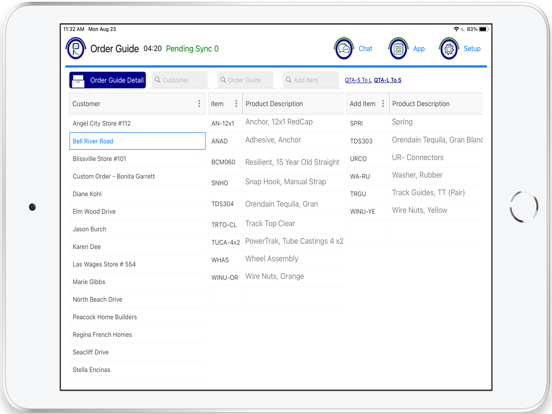
Task: Select item WINU-OR
Action: 225,277
